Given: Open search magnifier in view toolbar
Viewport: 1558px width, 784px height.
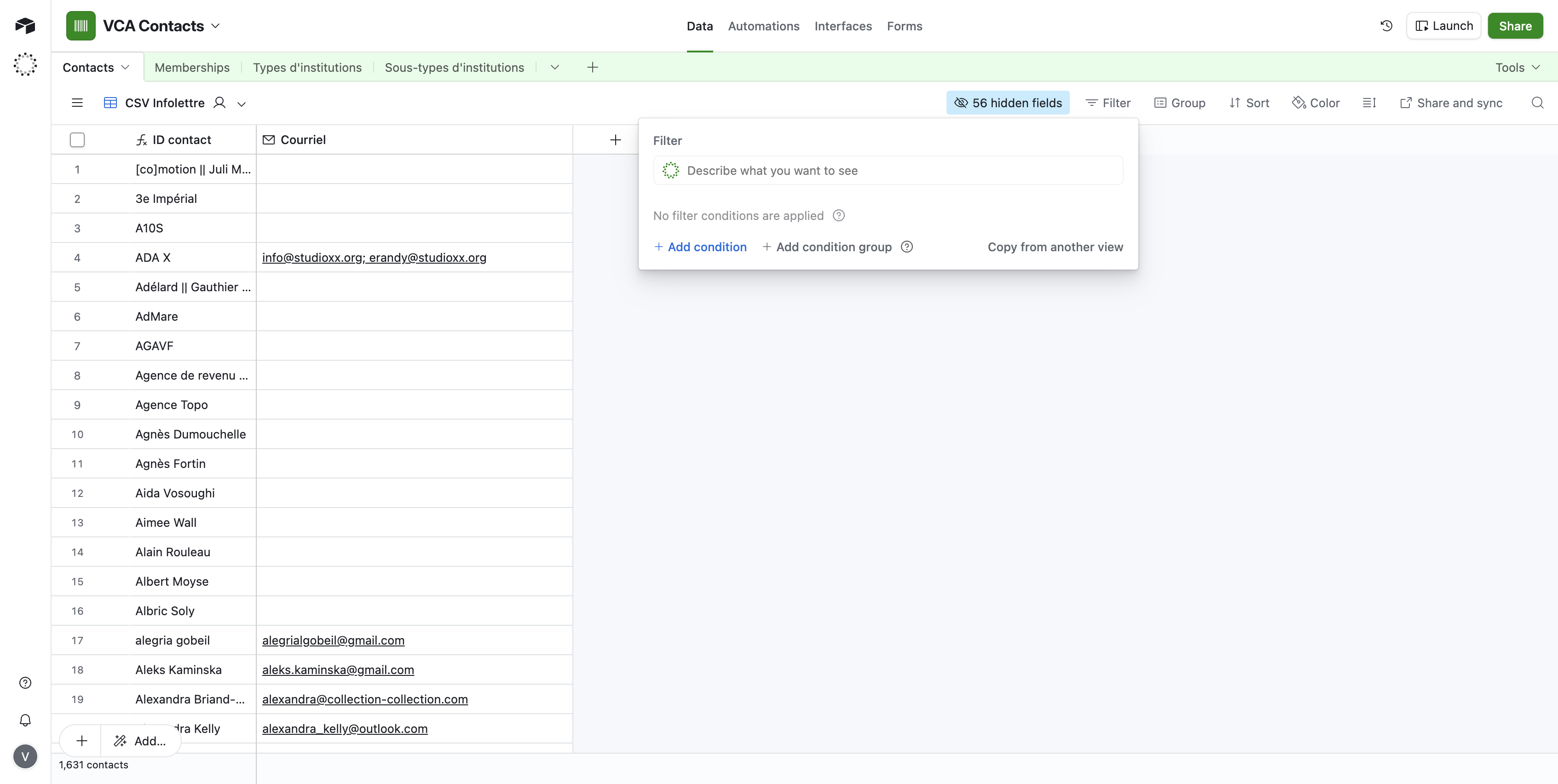Looking at the screenshot, I should click(1537, 103).
